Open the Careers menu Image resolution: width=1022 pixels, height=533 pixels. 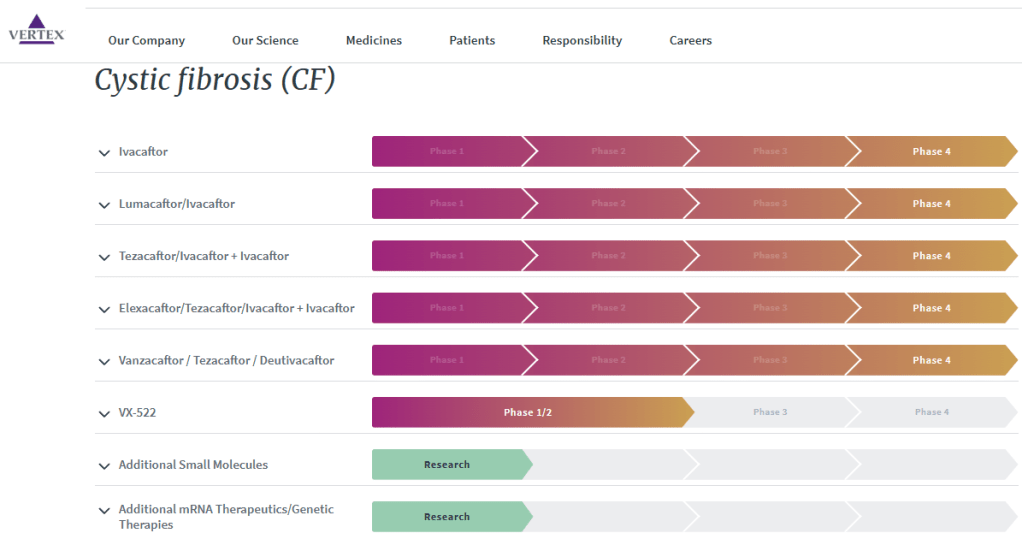click(x=690, y=41)
